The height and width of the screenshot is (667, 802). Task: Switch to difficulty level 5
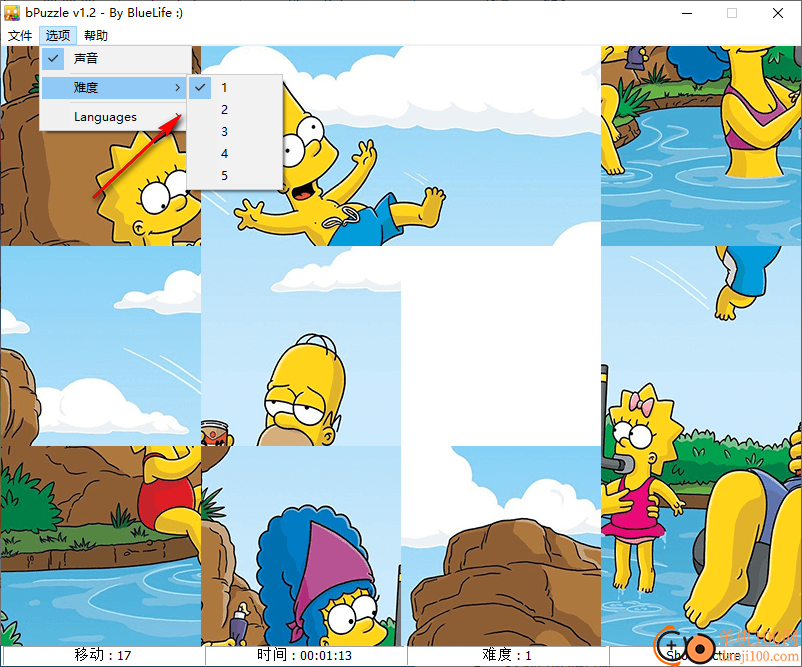click(x=235, y=175)
